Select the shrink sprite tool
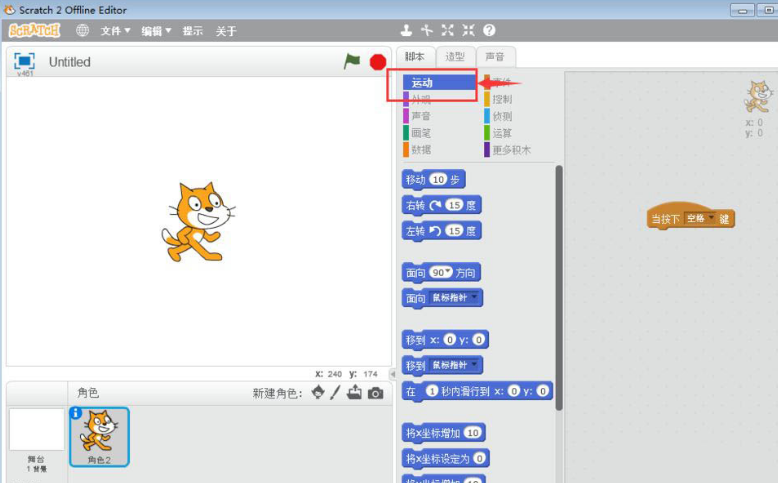778x483 pixels. [468, 30]
